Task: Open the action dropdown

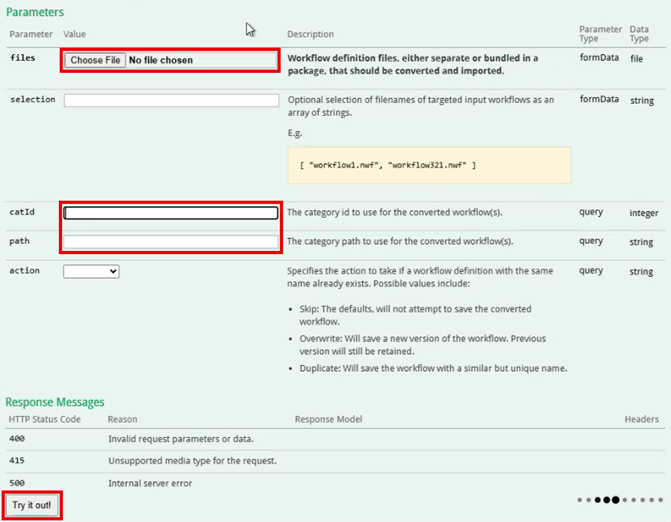Action: 91,271
